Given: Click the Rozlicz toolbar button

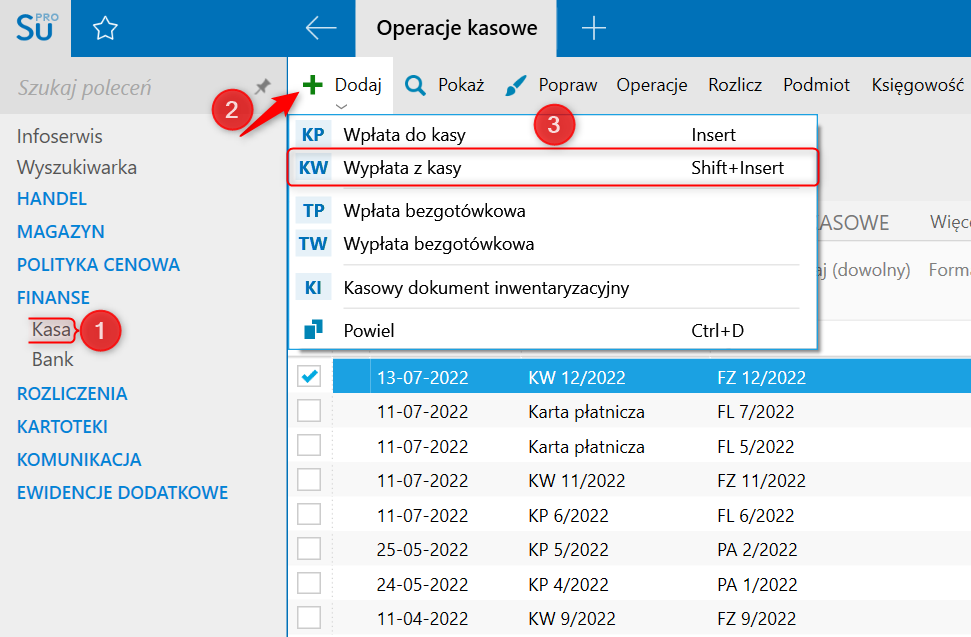Looking at the screenshot, I should tap(735, 85).
